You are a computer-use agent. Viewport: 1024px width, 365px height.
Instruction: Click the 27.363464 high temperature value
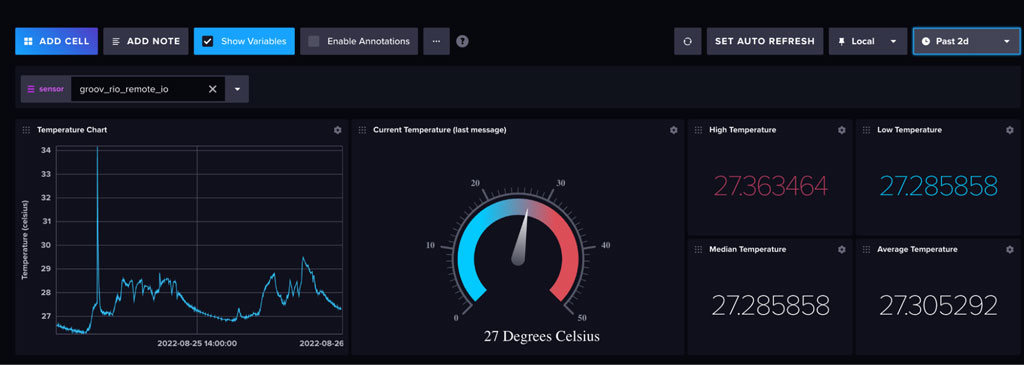coord(770,186)
